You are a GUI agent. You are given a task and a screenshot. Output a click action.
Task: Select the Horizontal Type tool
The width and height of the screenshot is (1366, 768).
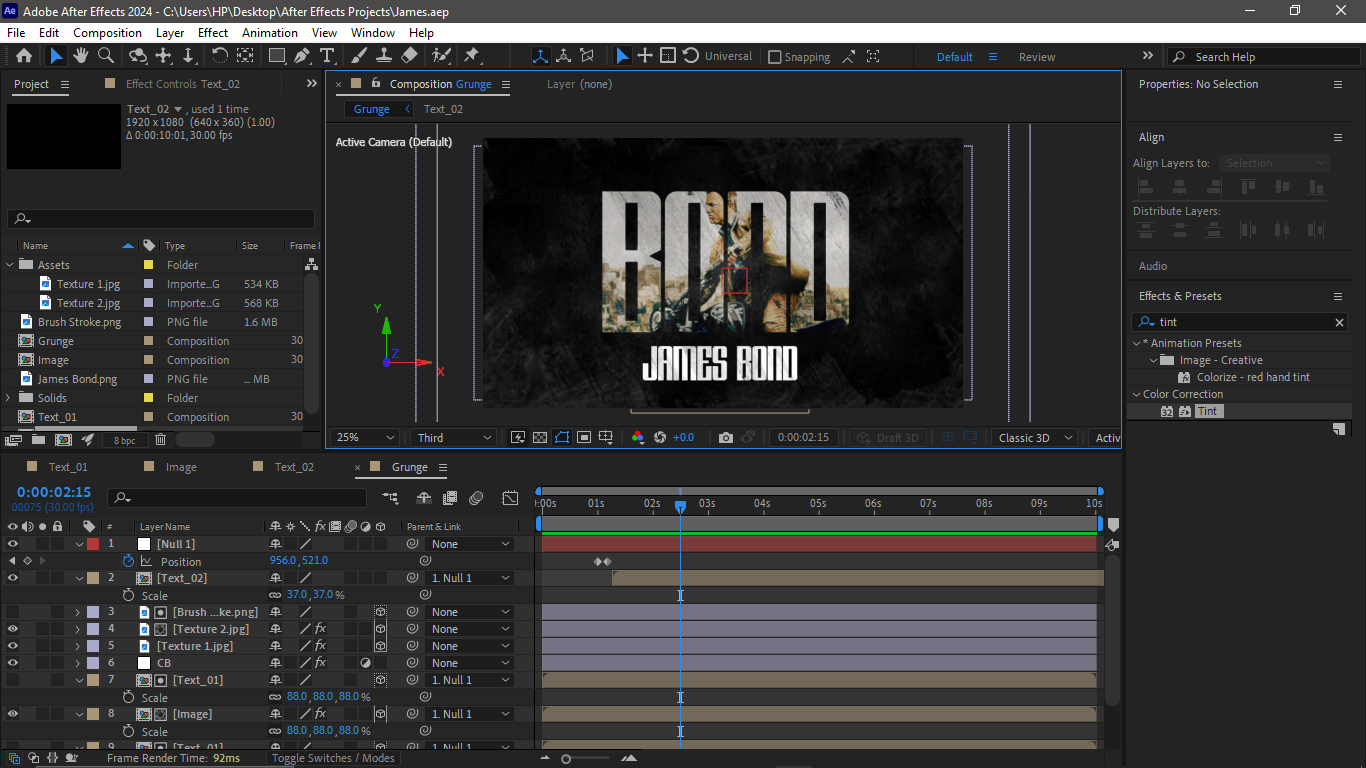(x=327, y=56)
